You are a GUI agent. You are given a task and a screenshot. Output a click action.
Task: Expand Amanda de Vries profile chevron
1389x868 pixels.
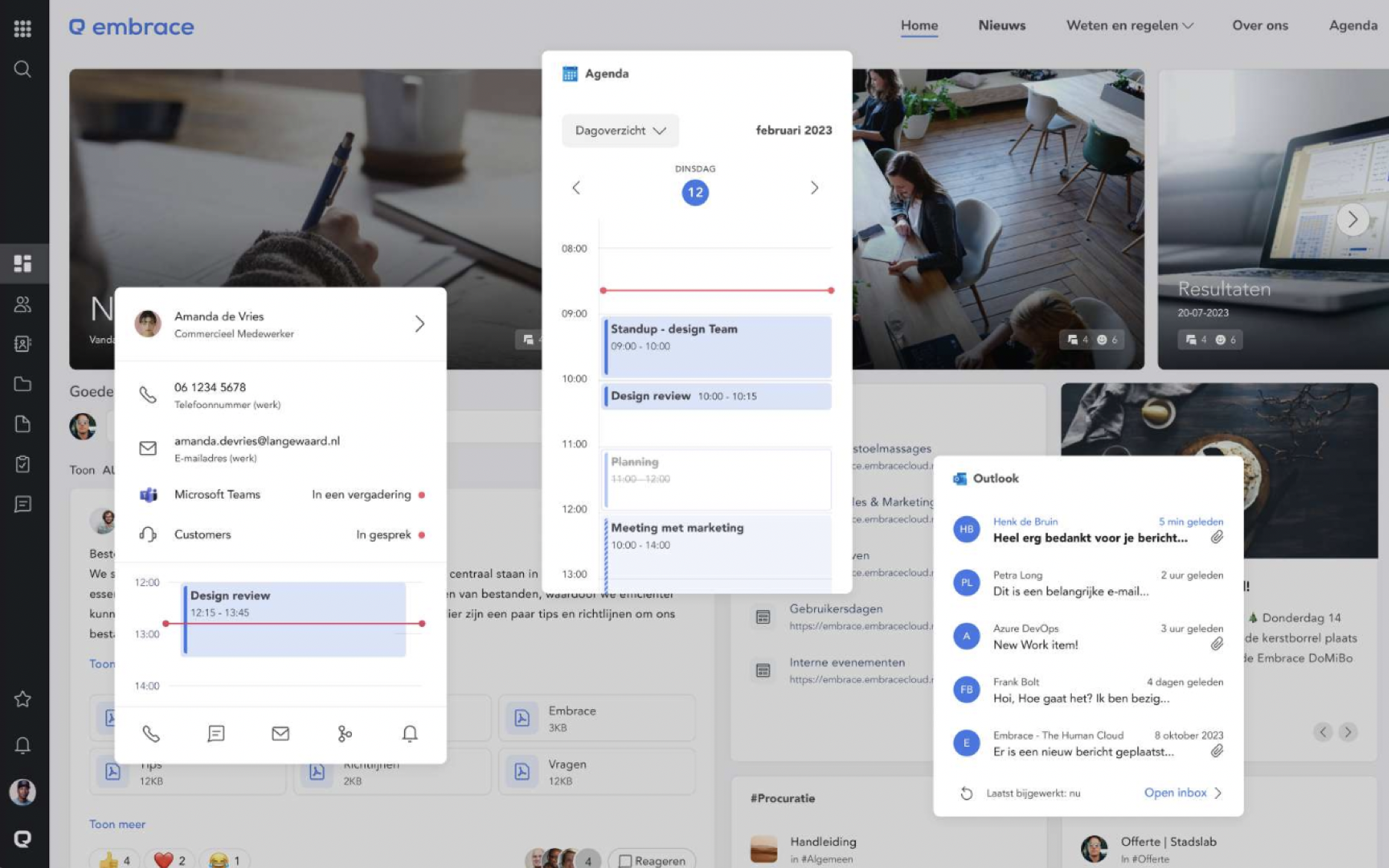[x=419, y=324]
